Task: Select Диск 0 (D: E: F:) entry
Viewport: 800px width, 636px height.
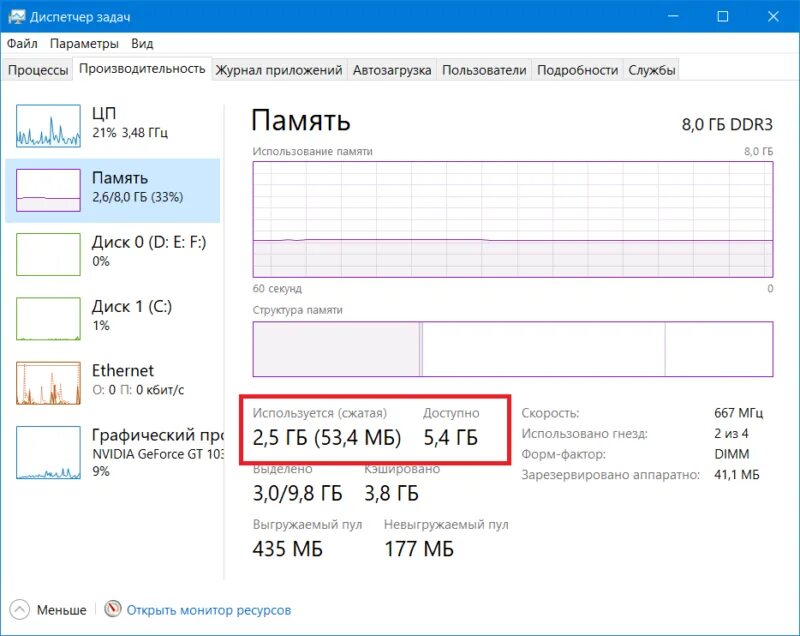Action: [x=113, y=255]
